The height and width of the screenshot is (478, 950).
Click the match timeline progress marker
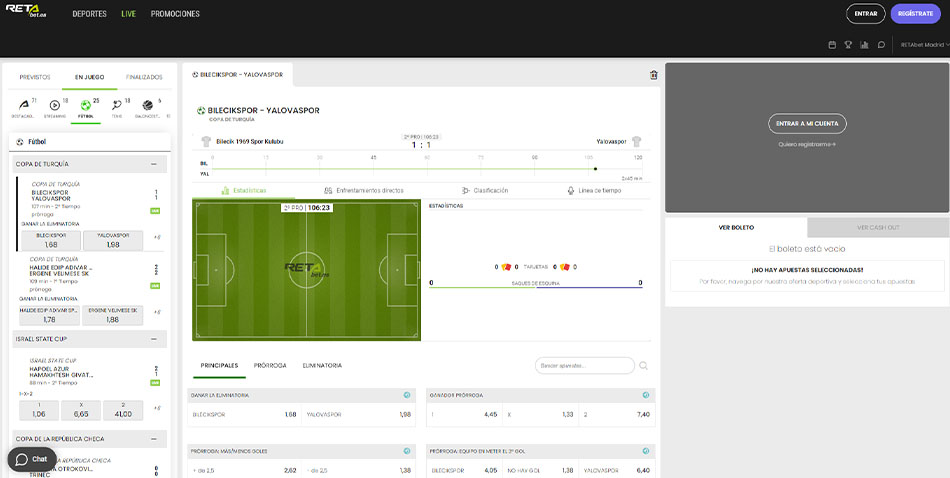596,169
